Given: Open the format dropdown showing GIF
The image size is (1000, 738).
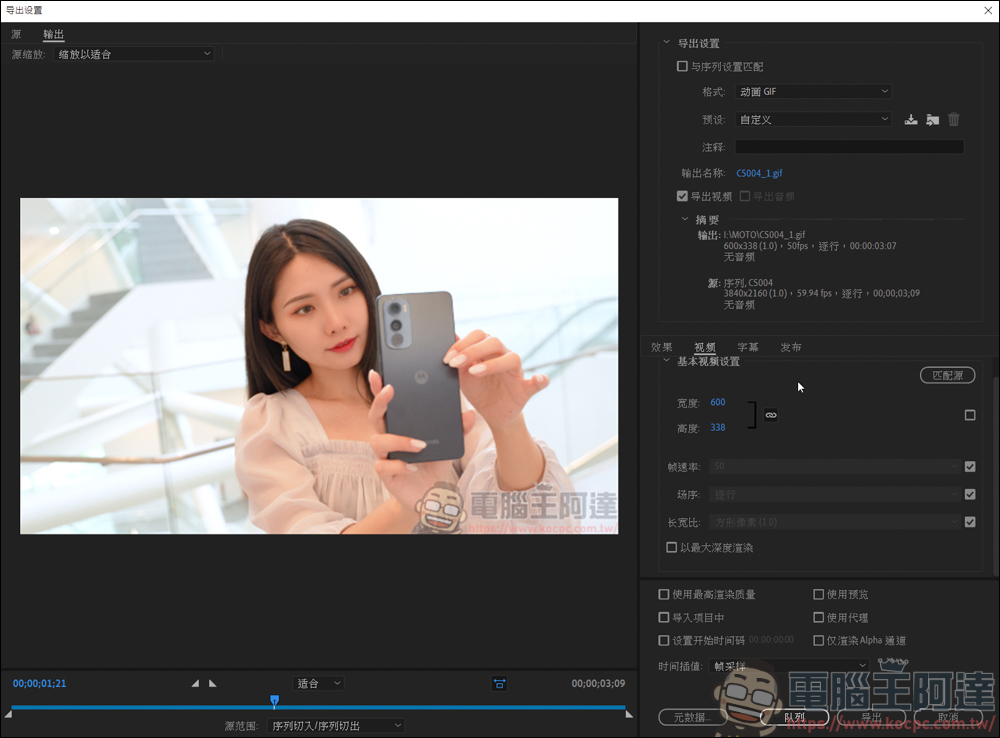Looking at the screenshot, I should coord(812,91).
